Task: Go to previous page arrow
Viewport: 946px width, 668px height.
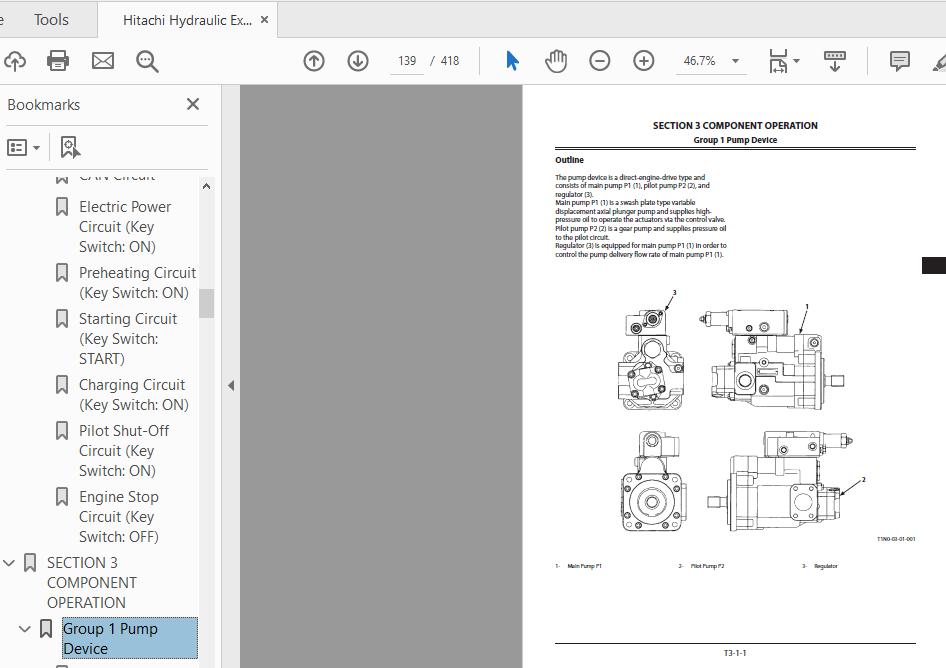Action: [x=314, y=61]
